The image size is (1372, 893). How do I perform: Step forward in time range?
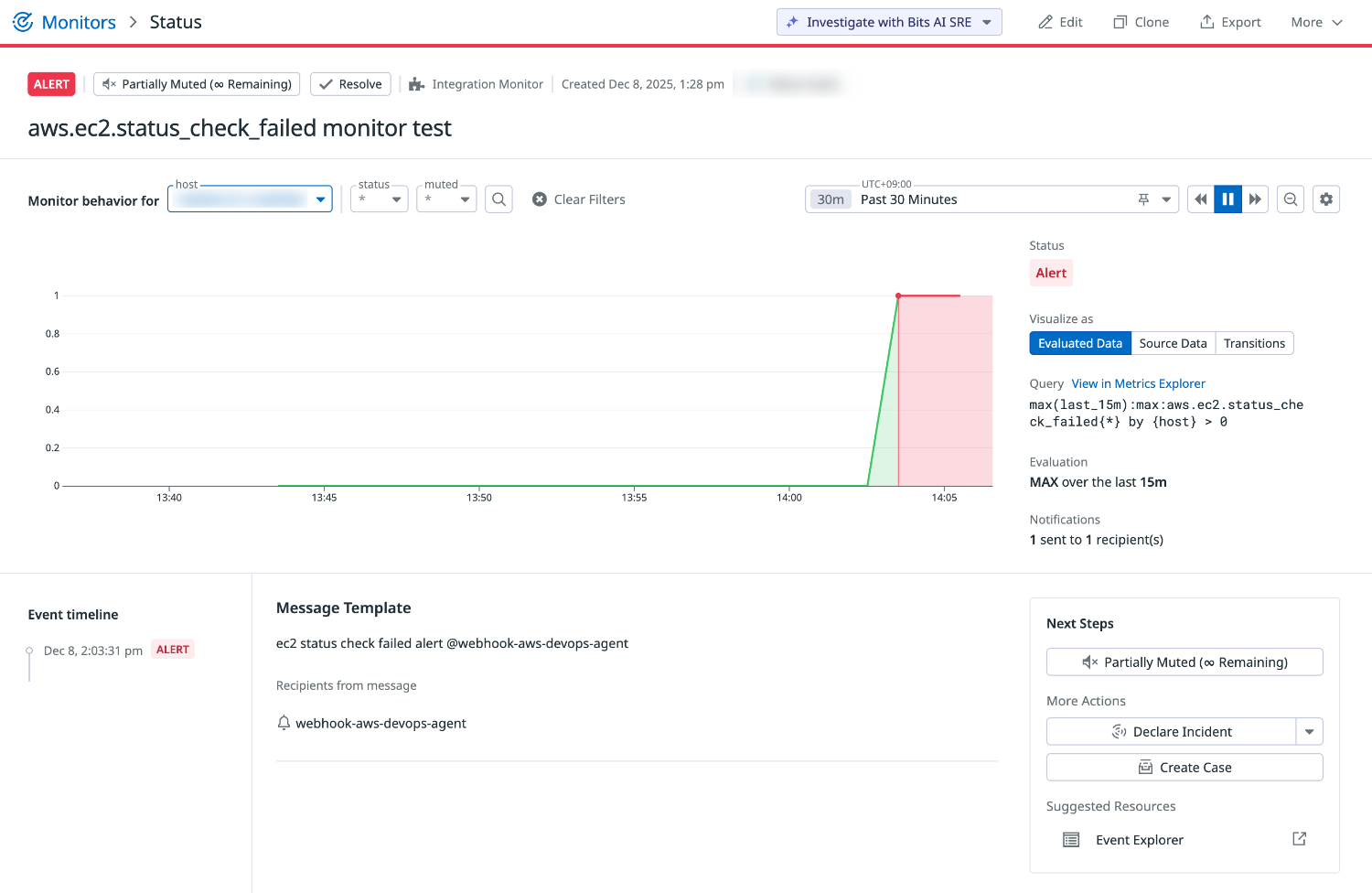pos(1255,199)
